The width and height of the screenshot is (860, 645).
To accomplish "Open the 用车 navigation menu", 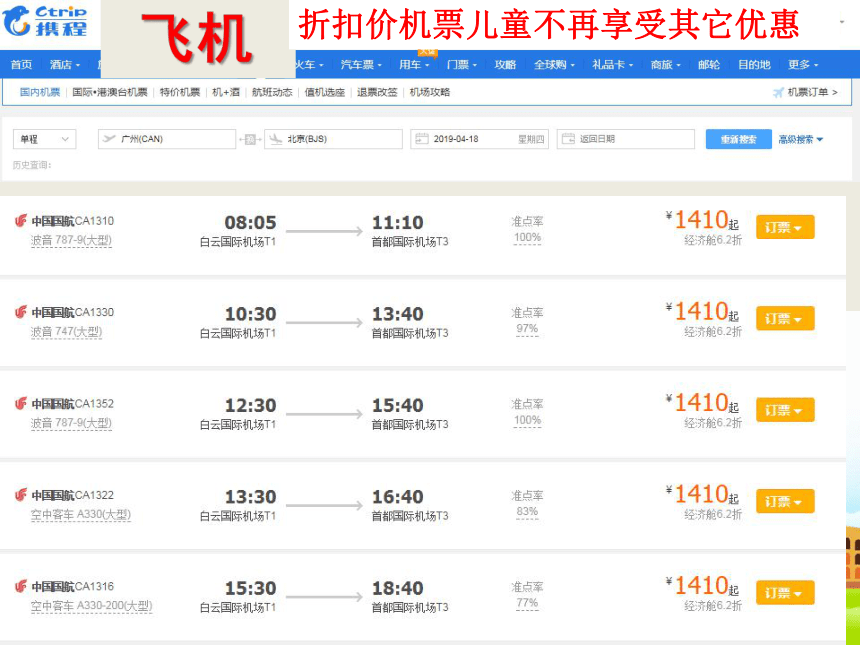I will tap(414, 65).
